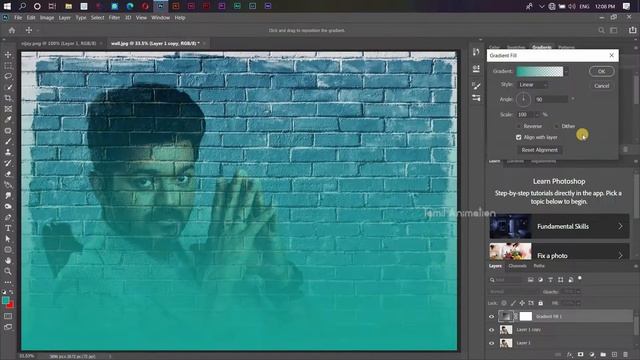
Task: Uncheck Align with layer checkbox
Action: (x=518, y=138)
